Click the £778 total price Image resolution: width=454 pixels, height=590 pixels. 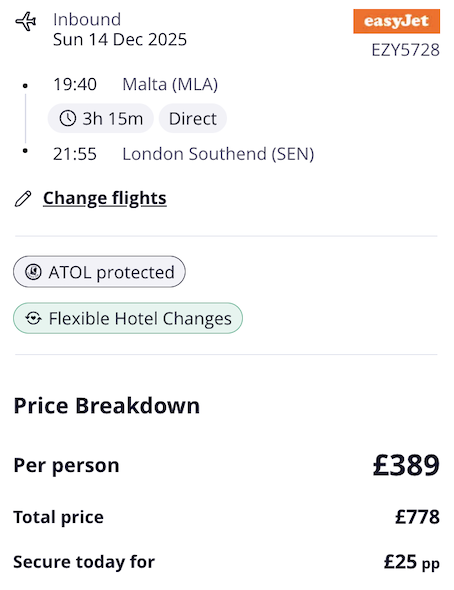(417, 517)
